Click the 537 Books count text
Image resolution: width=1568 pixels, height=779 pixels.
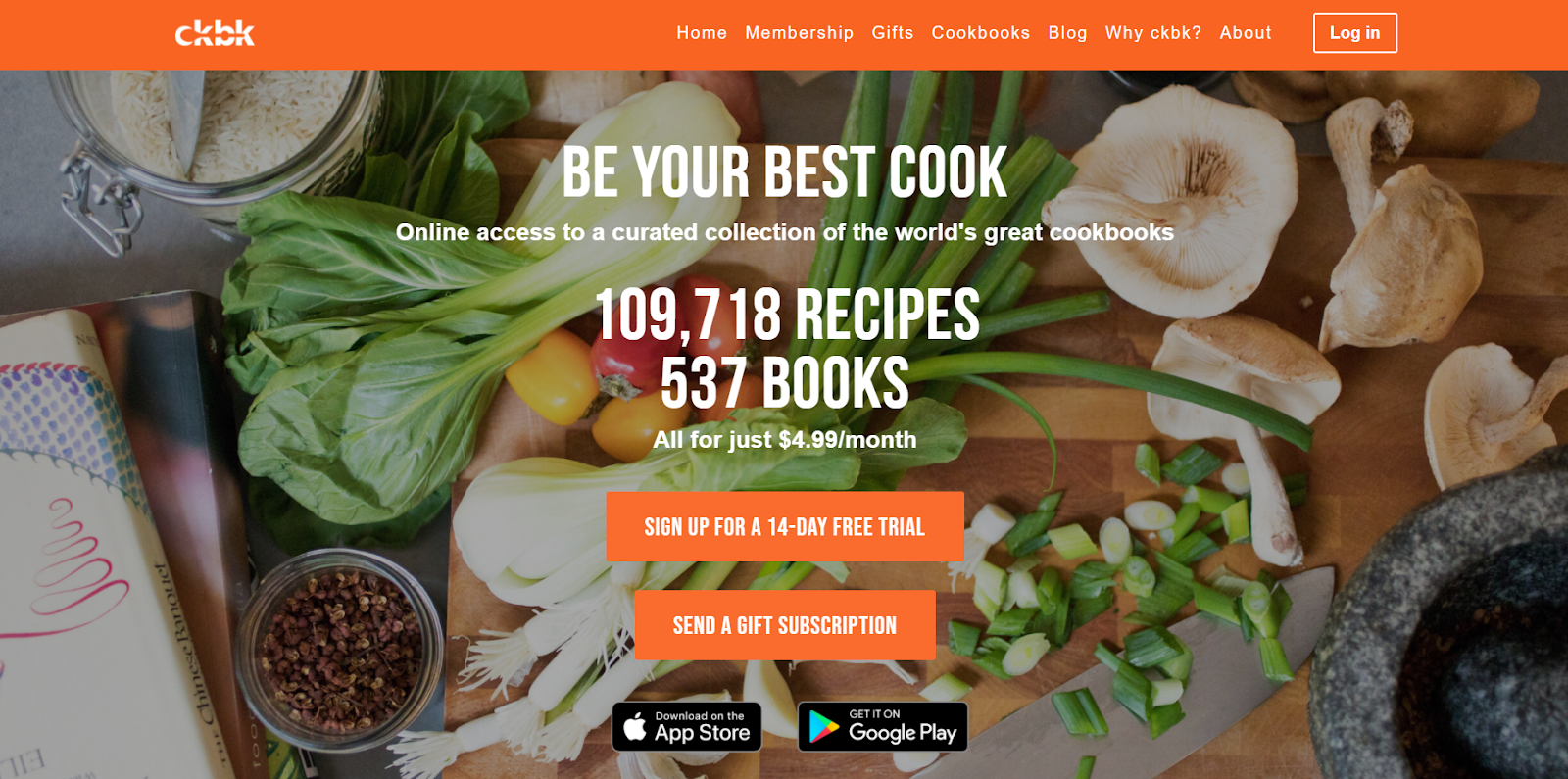click(785, 383)
